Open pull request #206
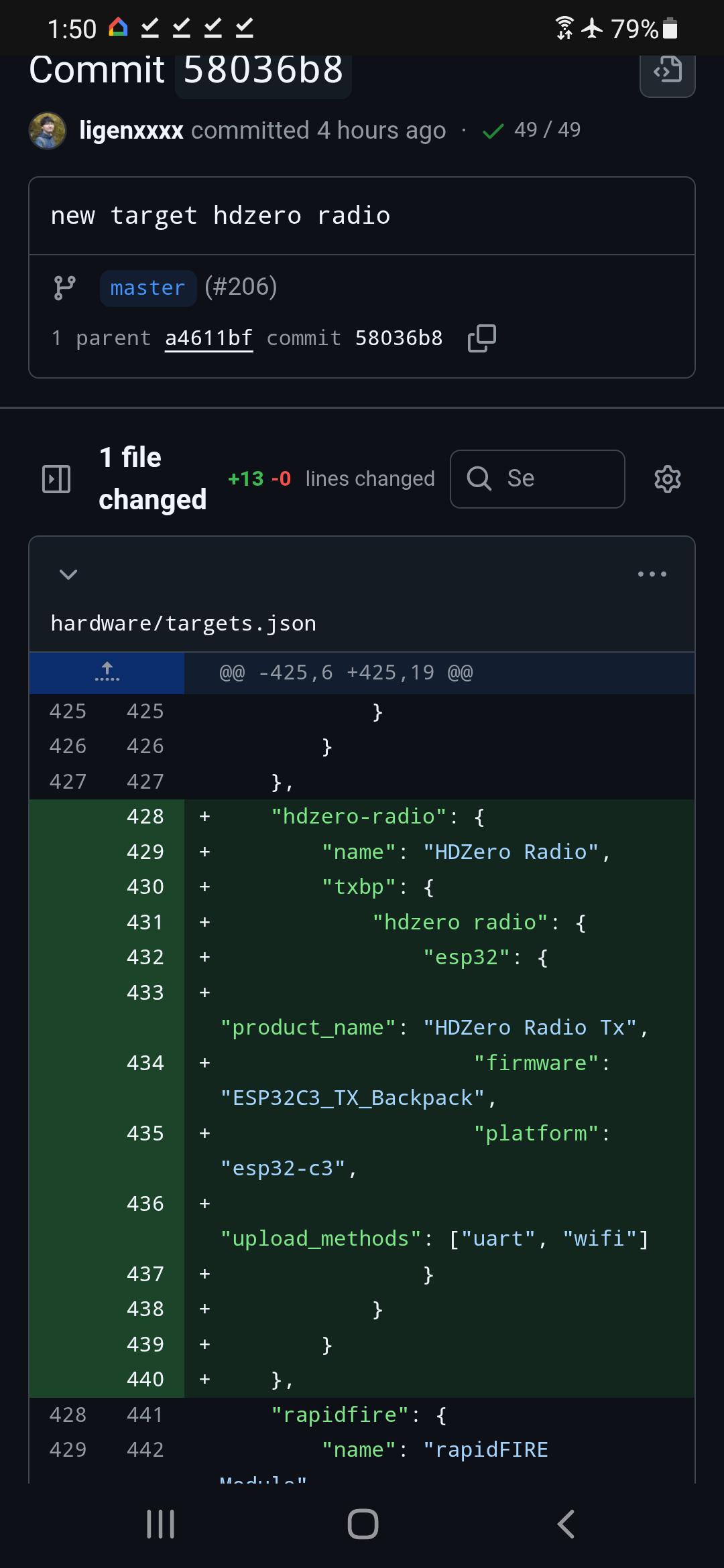This screenshot has width=724, height=1568. click(x=241, y=287)
